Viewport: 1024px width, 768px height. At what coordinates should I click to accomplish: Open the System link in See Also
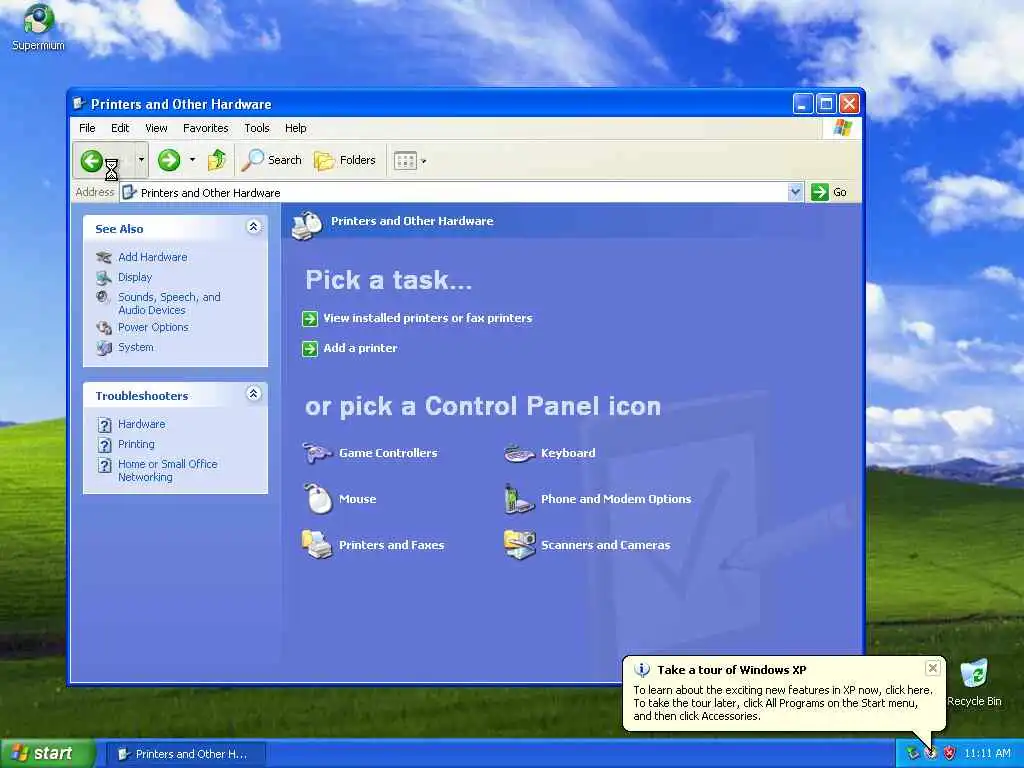point(136,347)
